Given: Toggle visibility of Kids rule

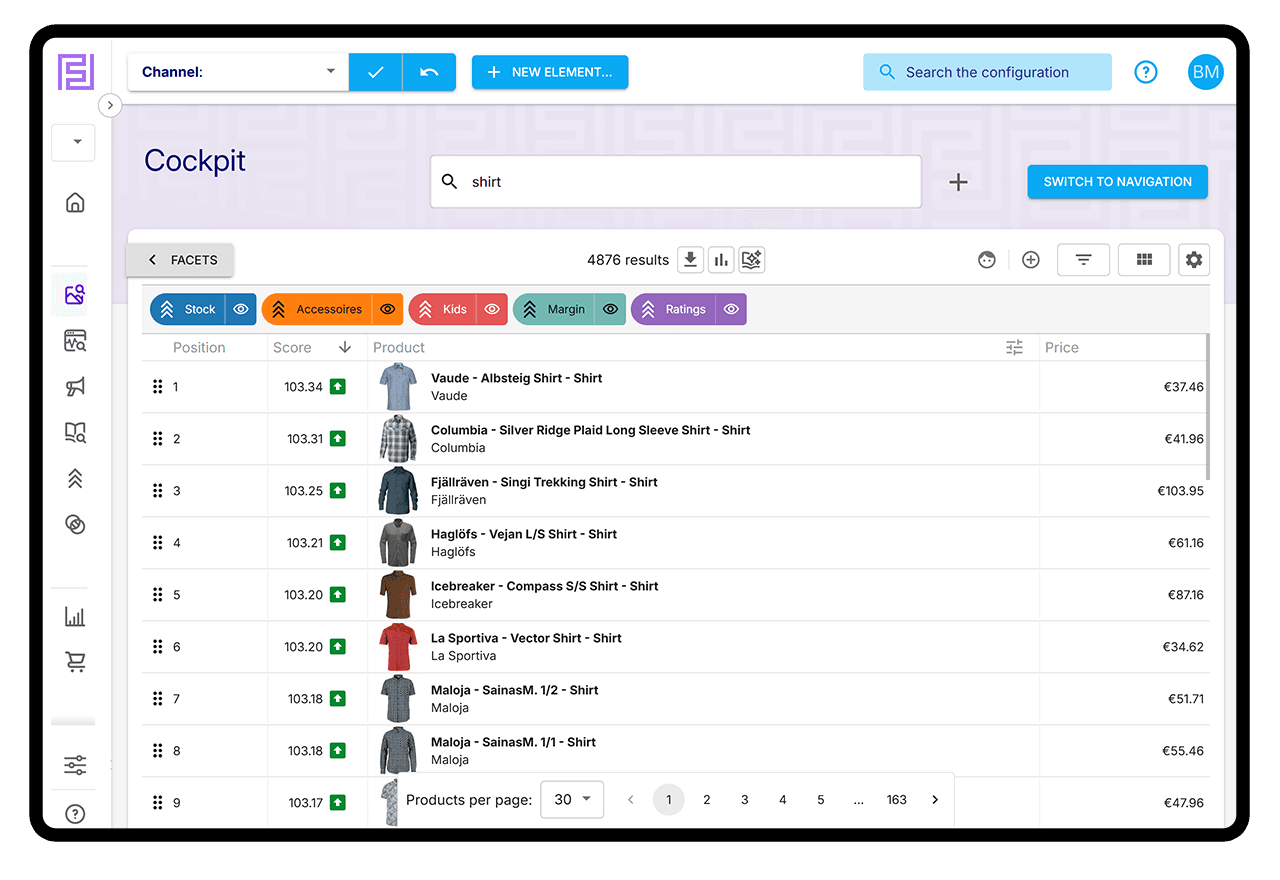Looking at the screenshot, I should point(492,309).
